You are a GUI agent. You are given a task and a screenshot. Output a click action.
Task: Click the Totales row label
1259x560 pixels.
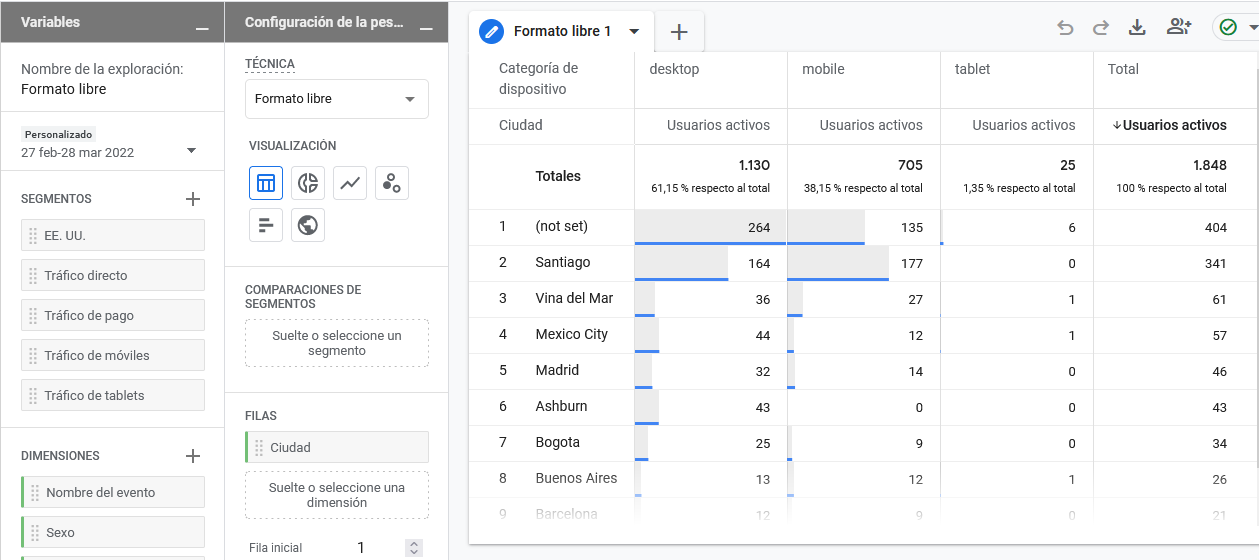coord(558,176)
